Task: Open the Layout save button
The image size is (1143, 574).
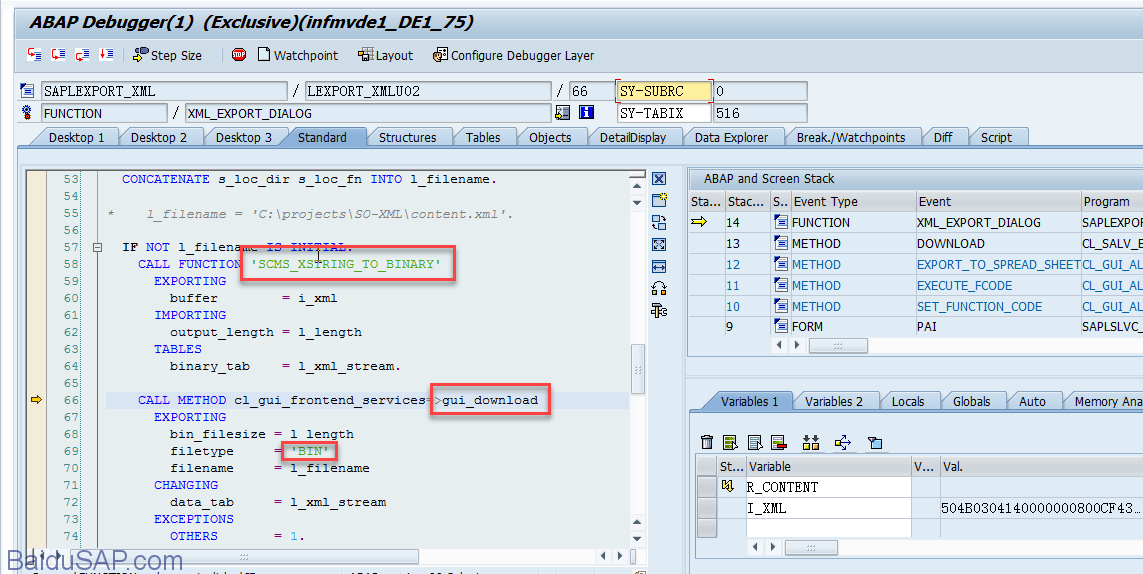Action: [x=386, y=55]
